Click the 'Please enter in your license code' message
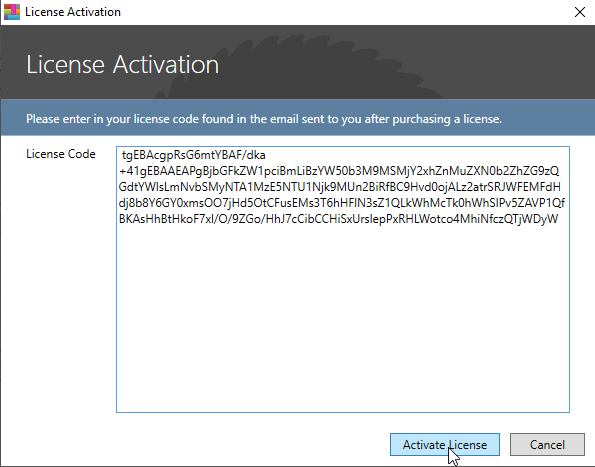This screenshot has height=467, width=595. pos(264,119)
